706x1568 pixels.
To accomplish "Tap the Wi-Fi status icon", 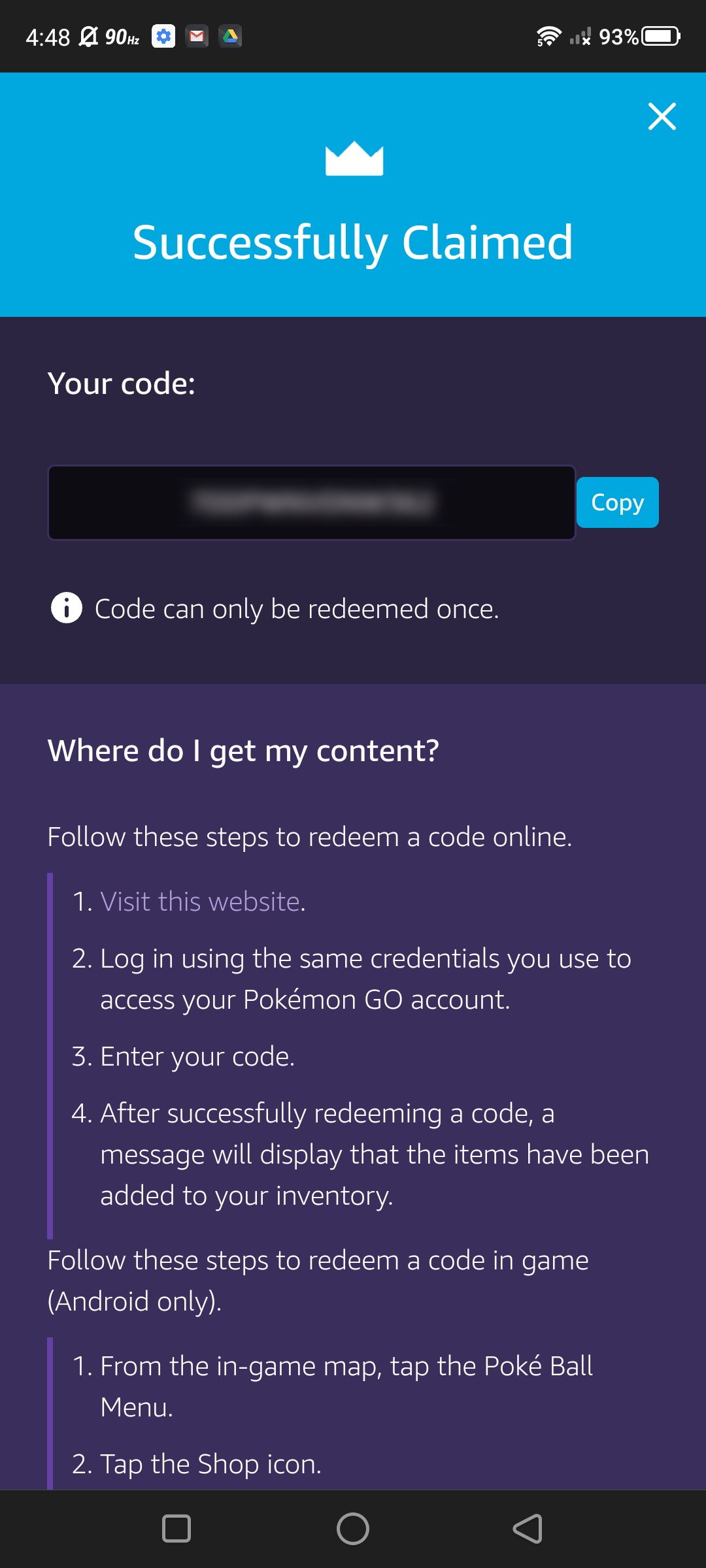I will coord(548,37).
